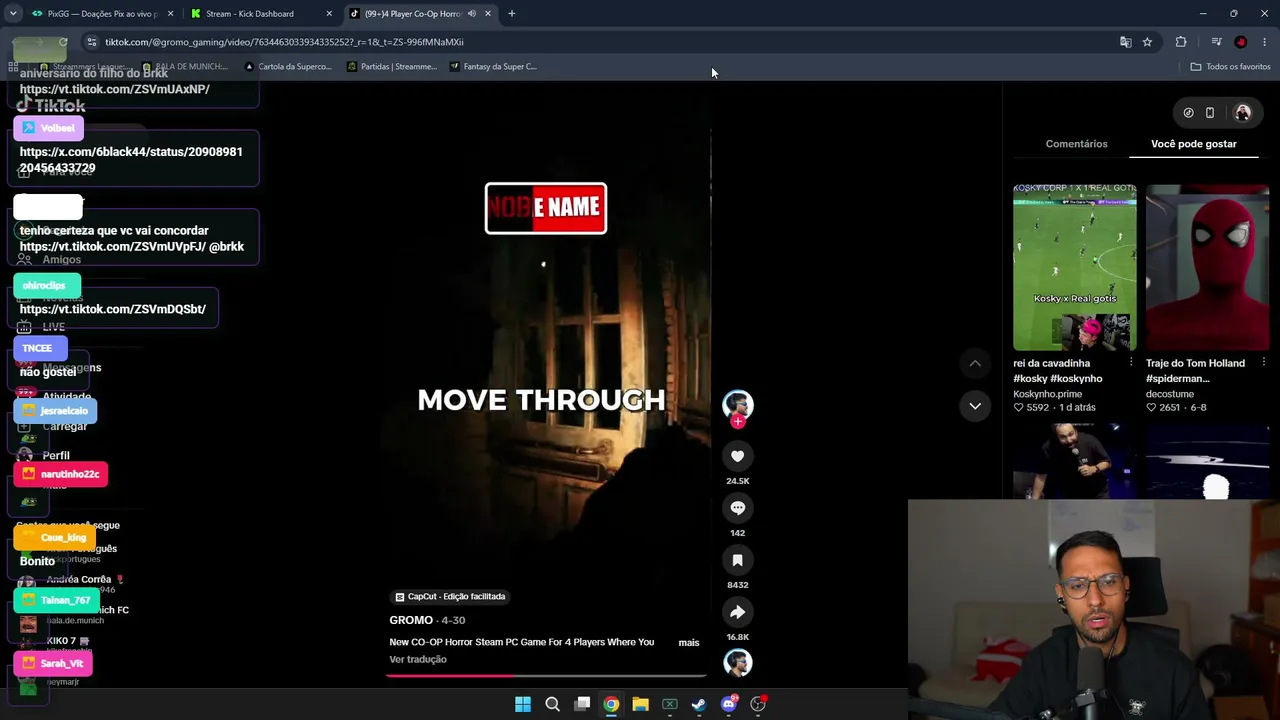Select the Você pode gostar tab
Screen dimensions: 1280x720
click(x=1193, y=144)
